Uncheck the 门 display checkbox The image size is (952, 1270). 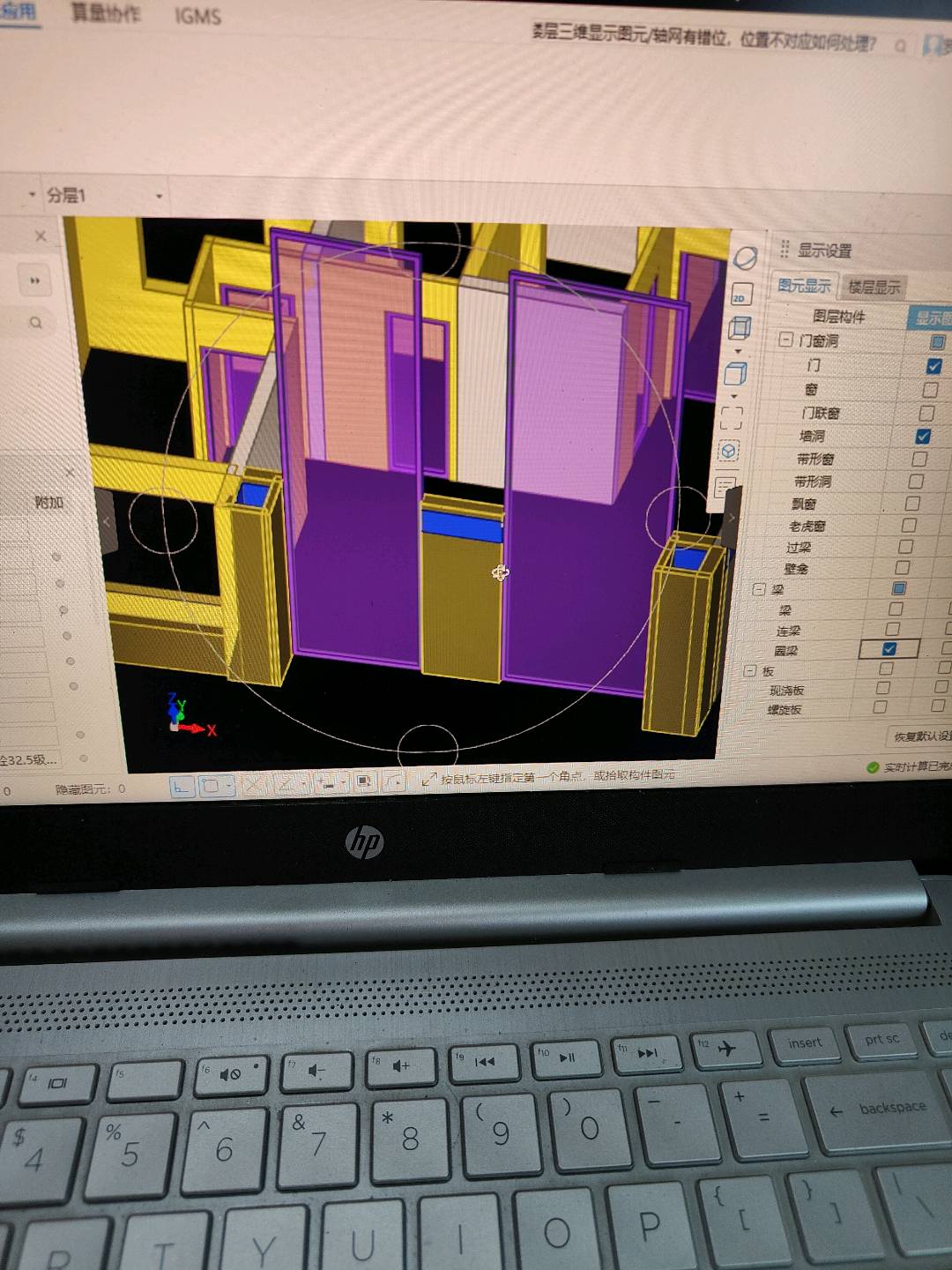click(933, 366)
